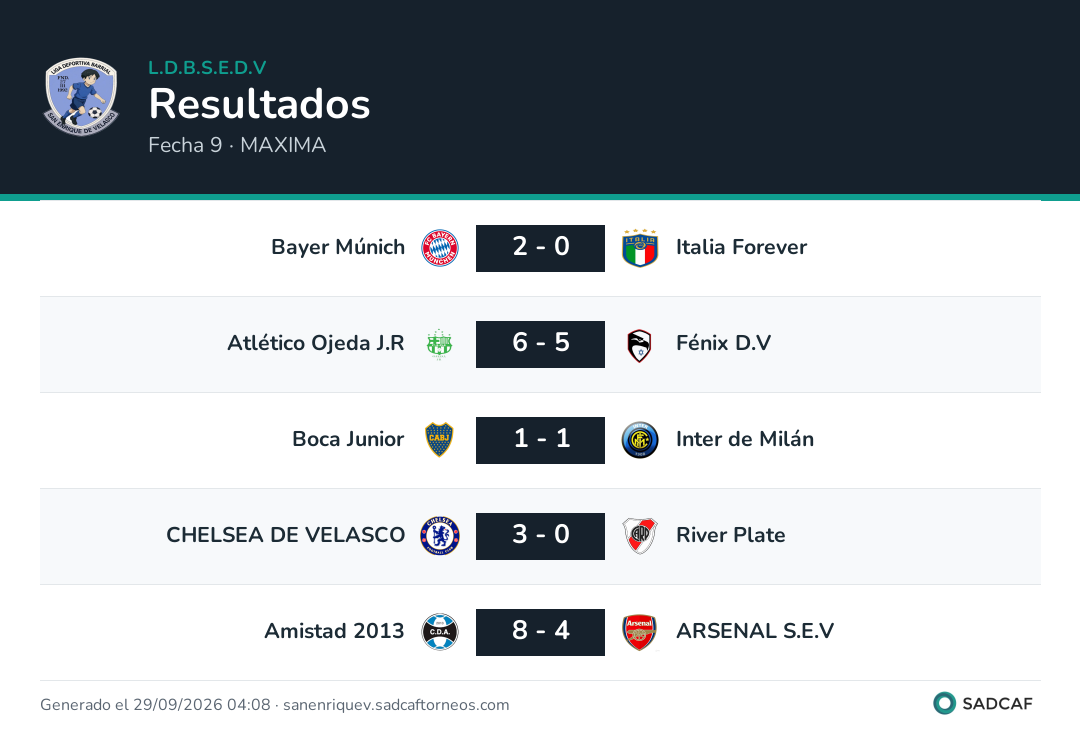Click the Arsenal cannon crest
1080x756 pixels.
(640, 632)
